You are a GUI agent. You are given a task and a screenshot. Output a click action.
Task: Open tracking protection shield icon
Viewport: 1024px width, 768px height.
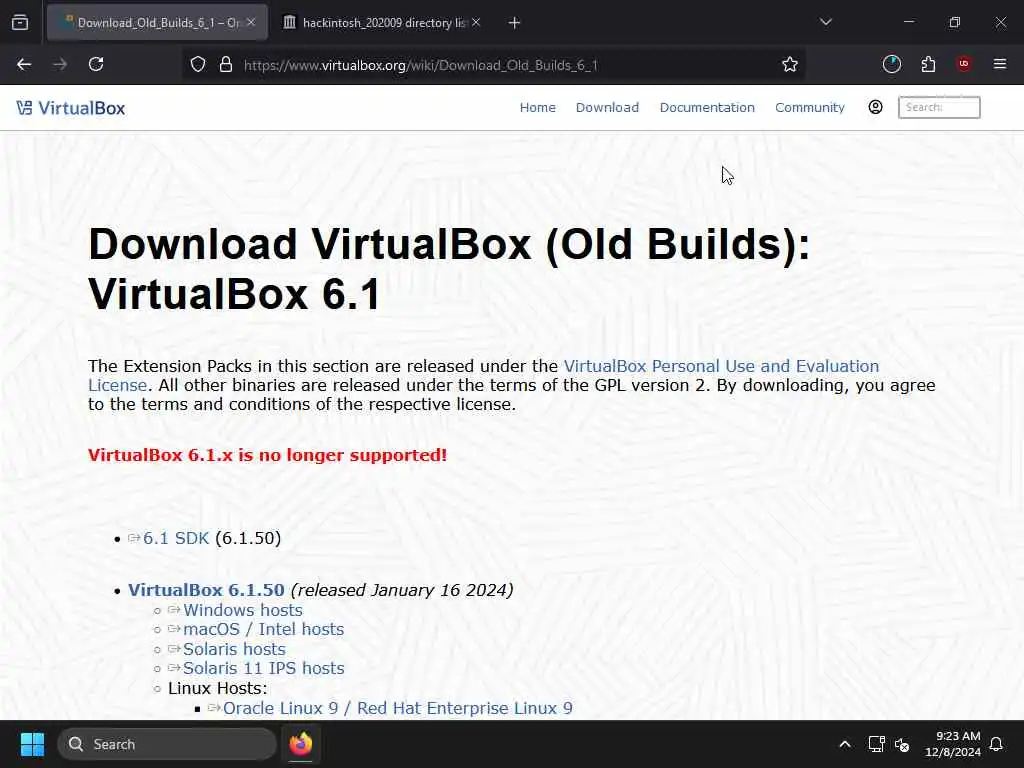tap(198, 65)
